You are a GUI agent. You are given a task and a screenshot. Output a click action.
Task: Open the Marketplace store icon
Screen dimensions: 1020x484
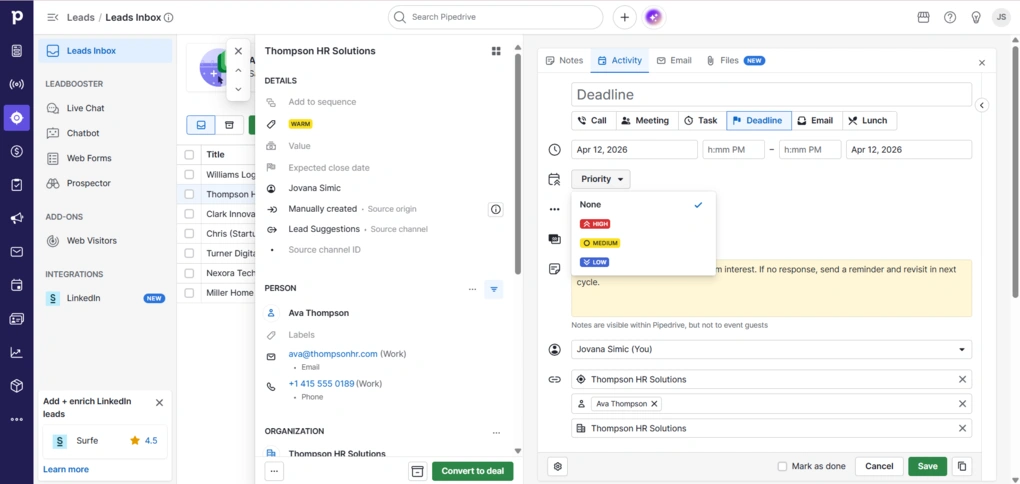[923, 18]
